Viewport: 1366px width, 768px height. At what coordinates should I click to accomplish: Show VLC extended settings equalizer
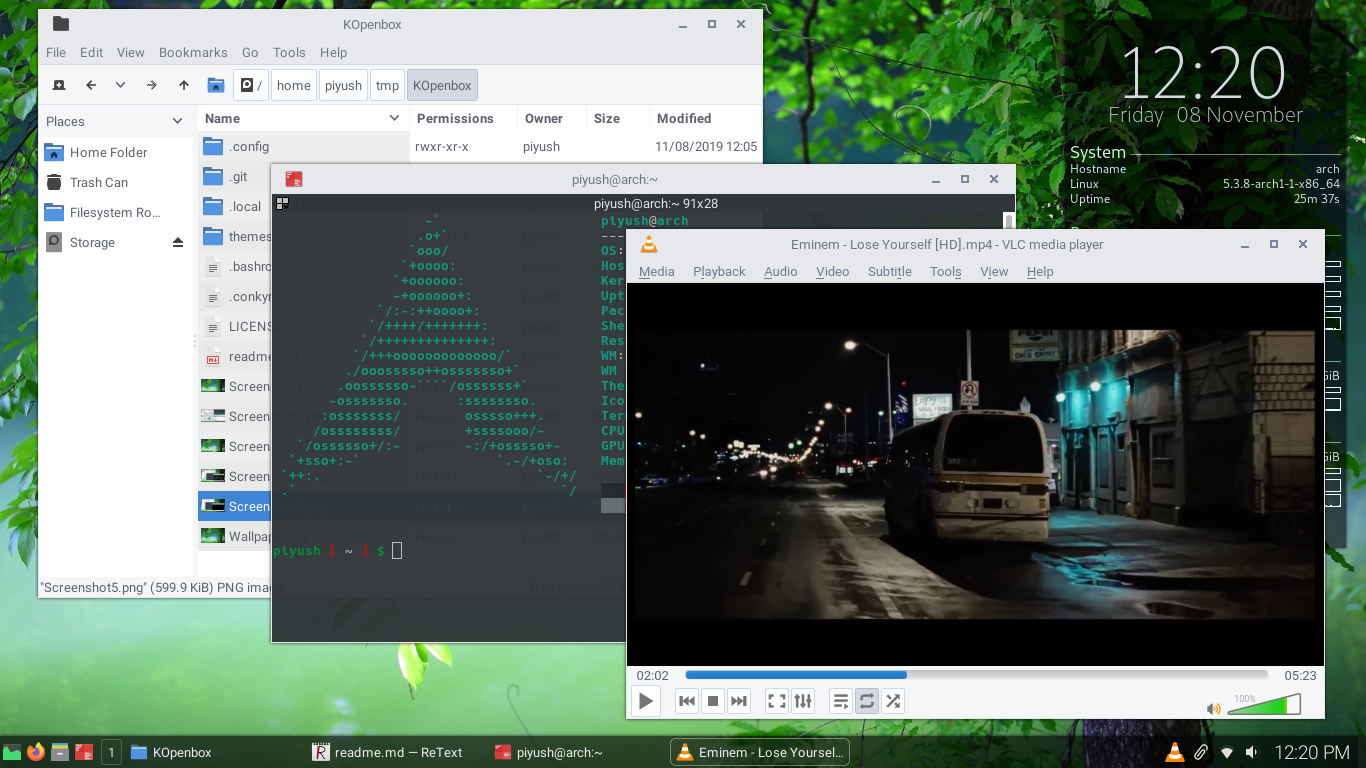(803, 701)
